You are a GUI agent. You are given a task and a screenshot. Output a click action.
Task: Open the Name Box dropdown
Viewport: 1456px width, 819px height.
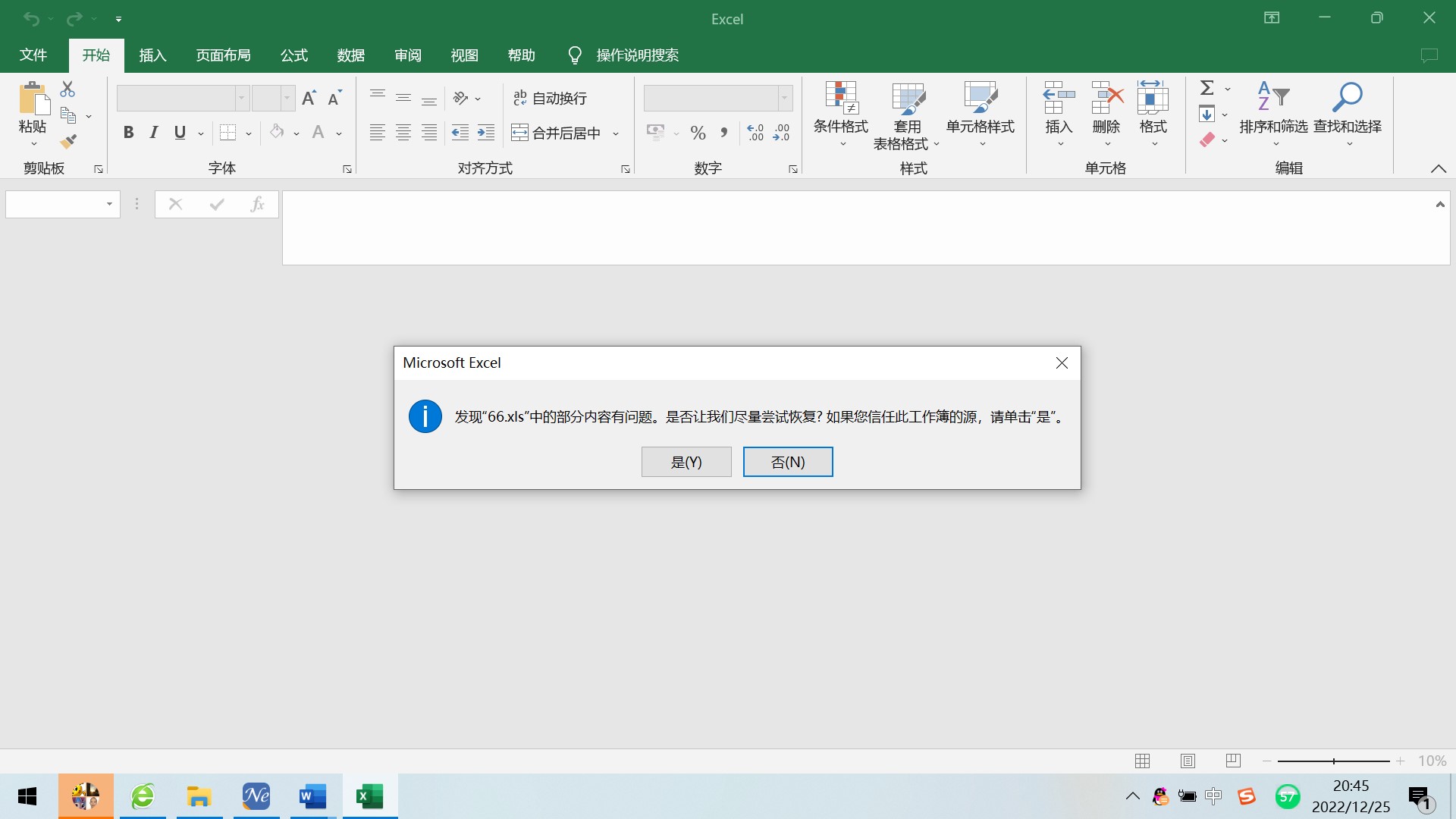[109, 204]
